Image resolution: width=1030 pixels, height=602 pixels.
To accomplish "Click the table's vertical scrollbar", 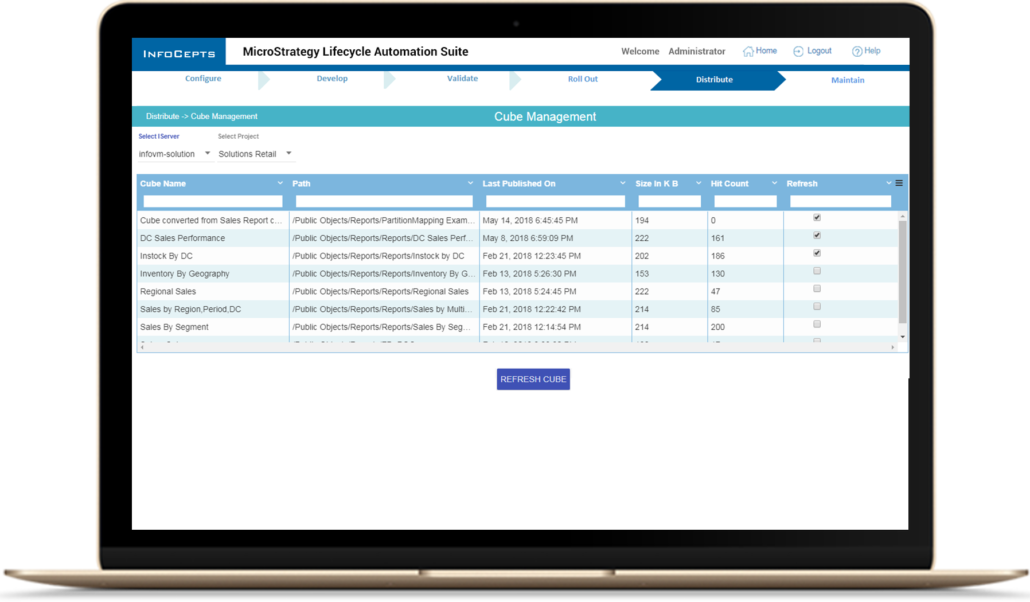I will click(903, 270).
